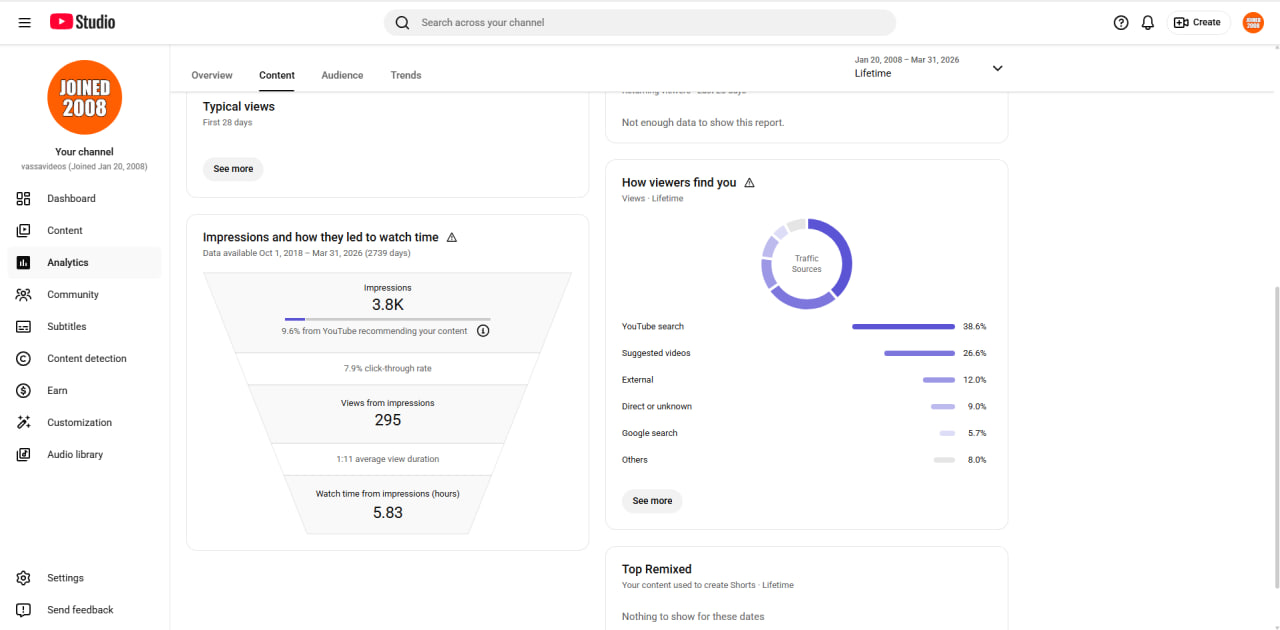This screenshot has height=630, width=1280.
Task: Click the Others traffic source label
Action: coord(635,460)
